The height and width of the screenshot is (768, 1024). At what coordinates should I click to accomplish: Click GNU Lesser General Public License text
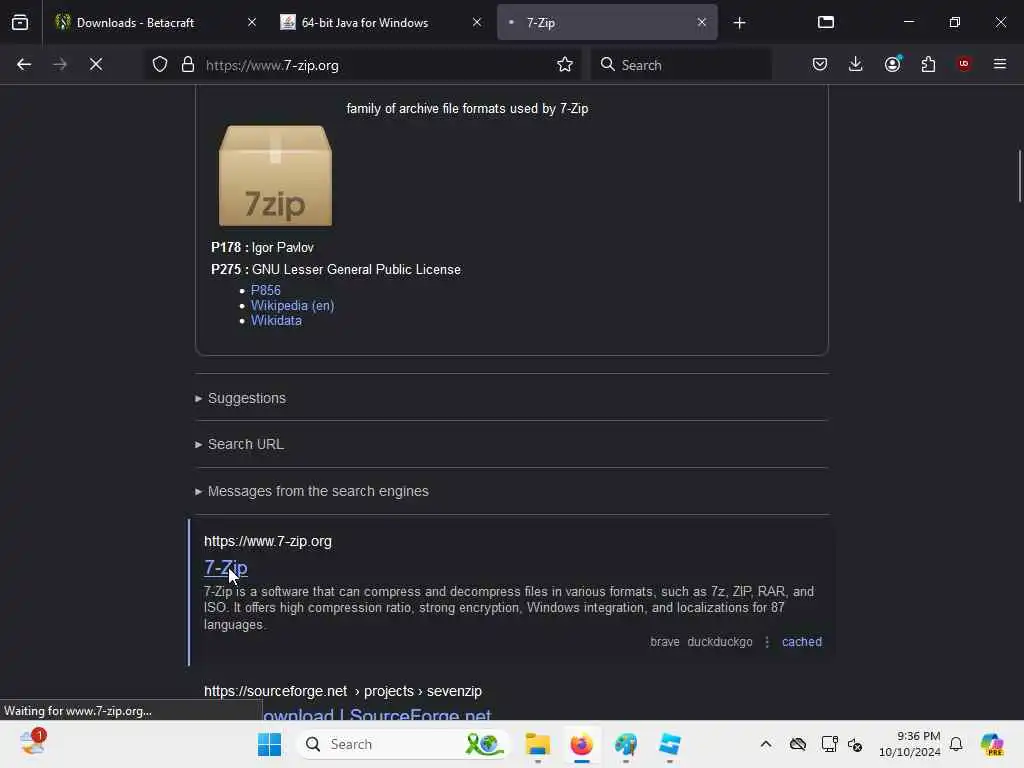[357, 270]
